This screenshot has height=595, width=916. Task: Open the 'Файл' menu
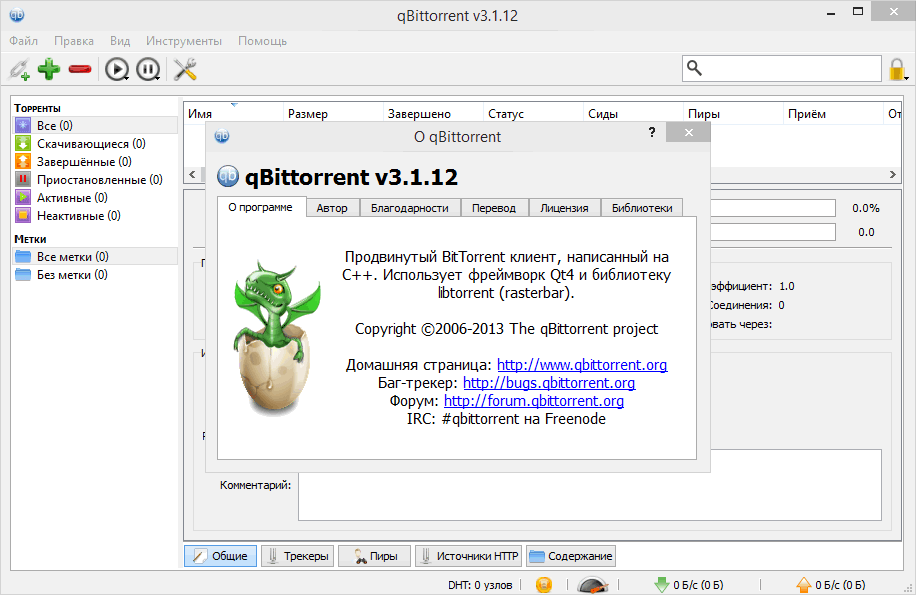click(23, 41)
